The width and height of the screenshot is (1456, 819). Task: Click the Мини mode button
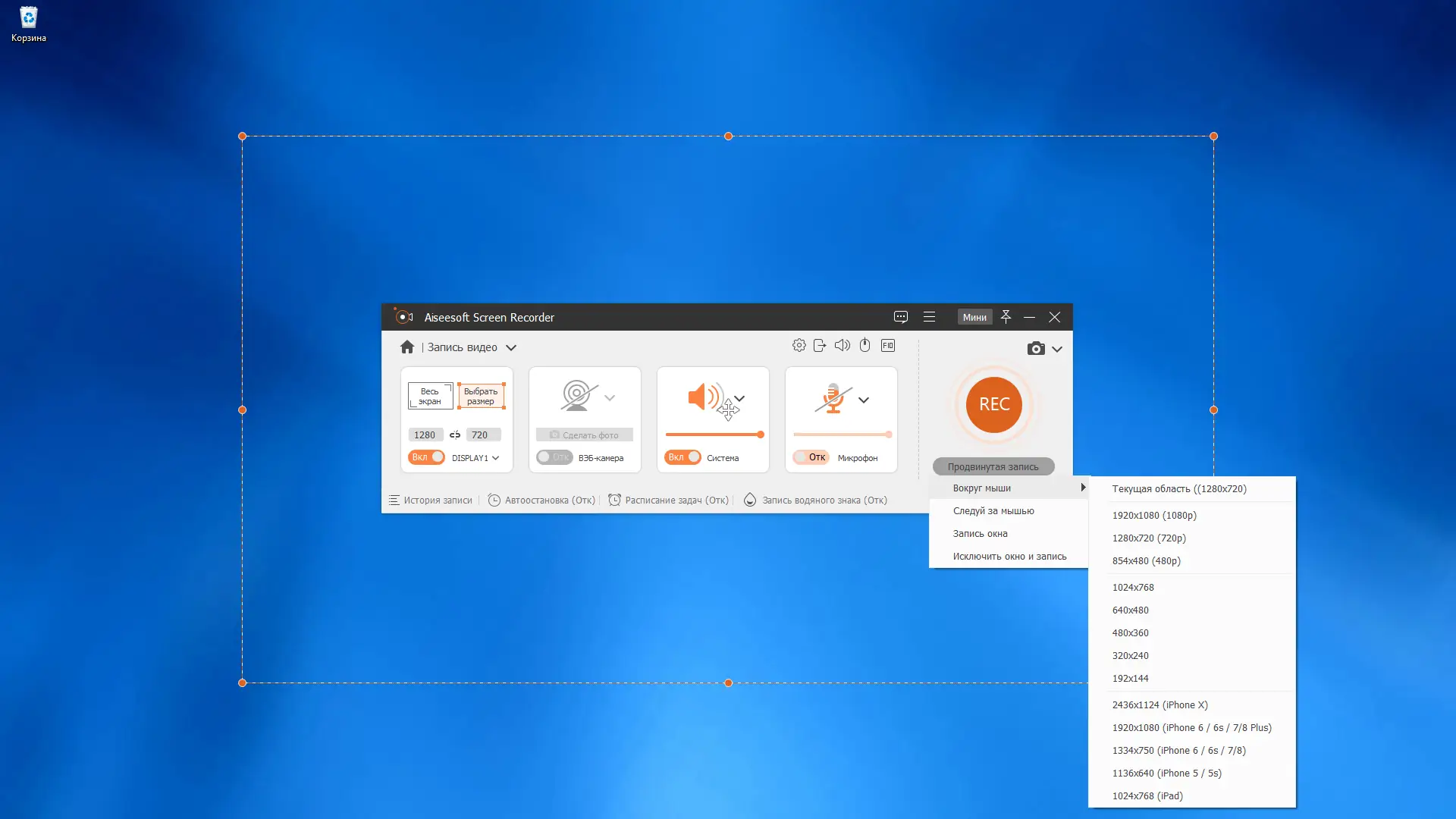[974, 317]
